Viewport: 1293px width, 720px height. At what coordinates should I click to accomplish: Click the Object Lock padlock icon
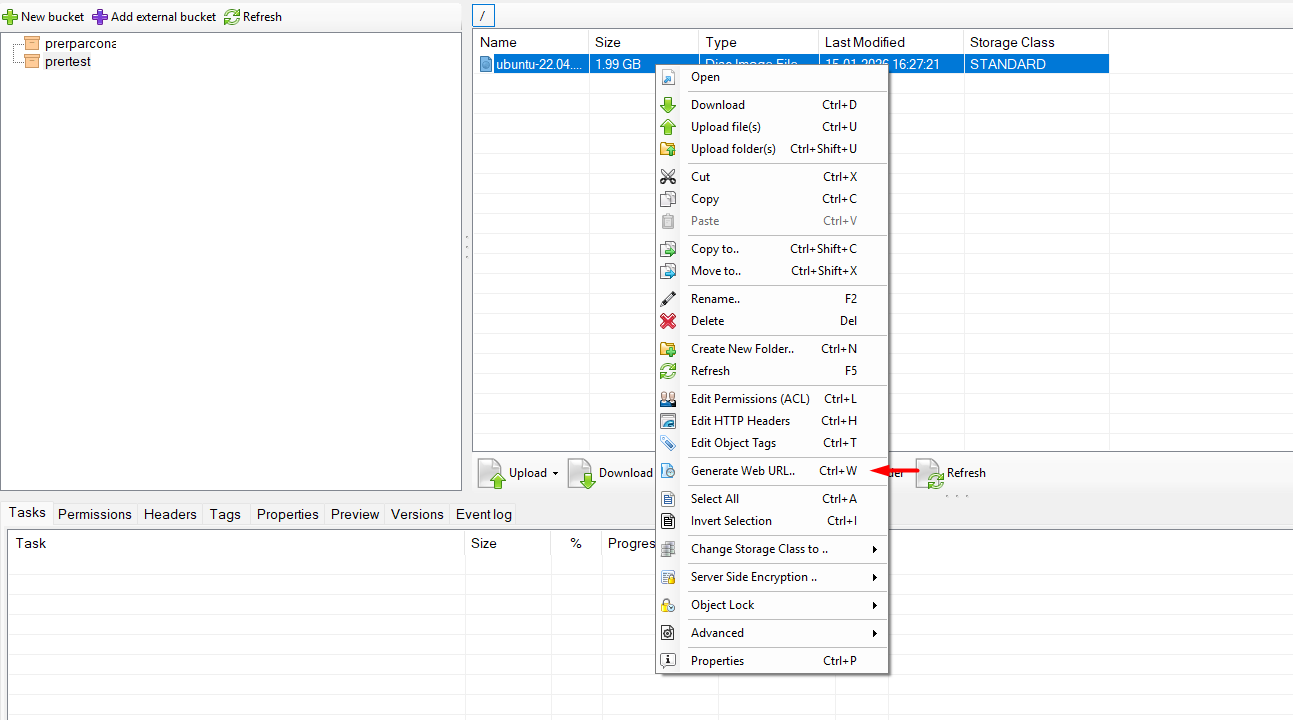pos(668,605)
